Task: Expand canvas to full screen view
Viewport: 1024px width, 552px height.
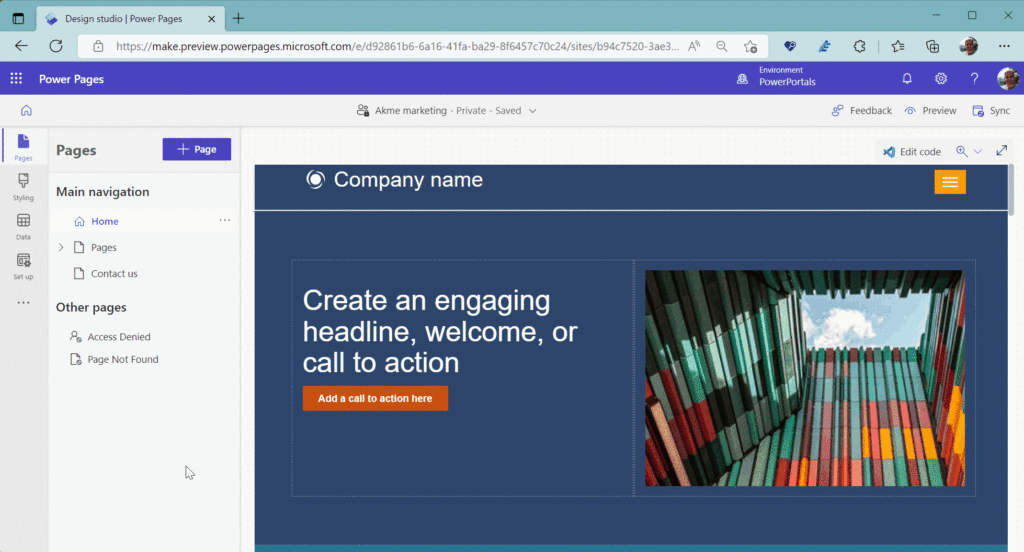Action: pyautogui.click(x=1001, y=151)
